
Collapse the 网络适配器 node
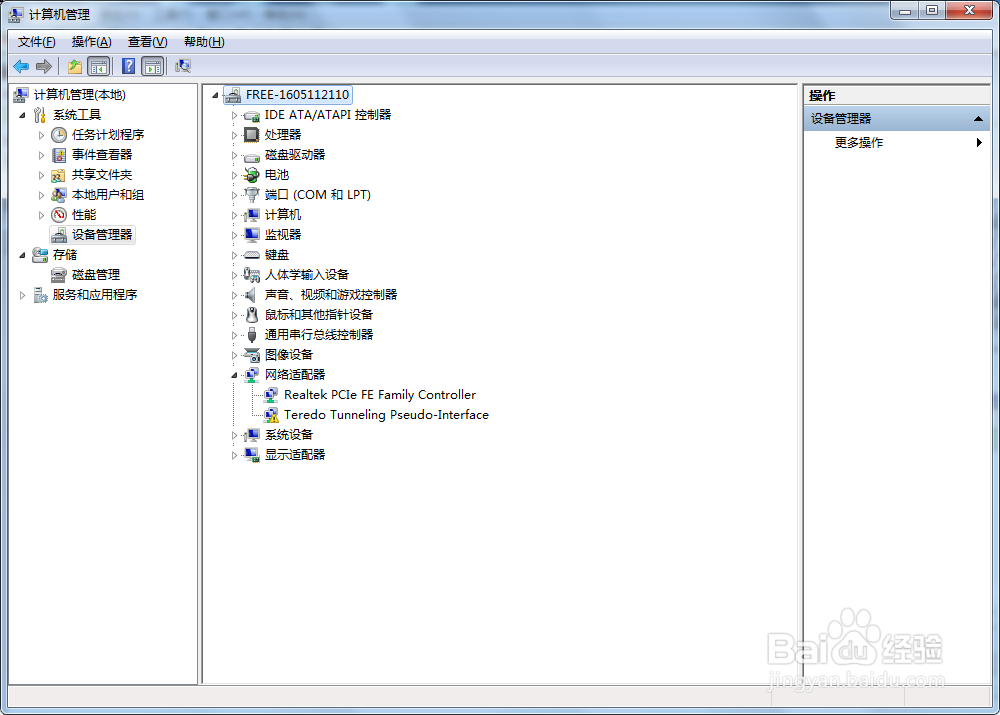click(234, 375)
